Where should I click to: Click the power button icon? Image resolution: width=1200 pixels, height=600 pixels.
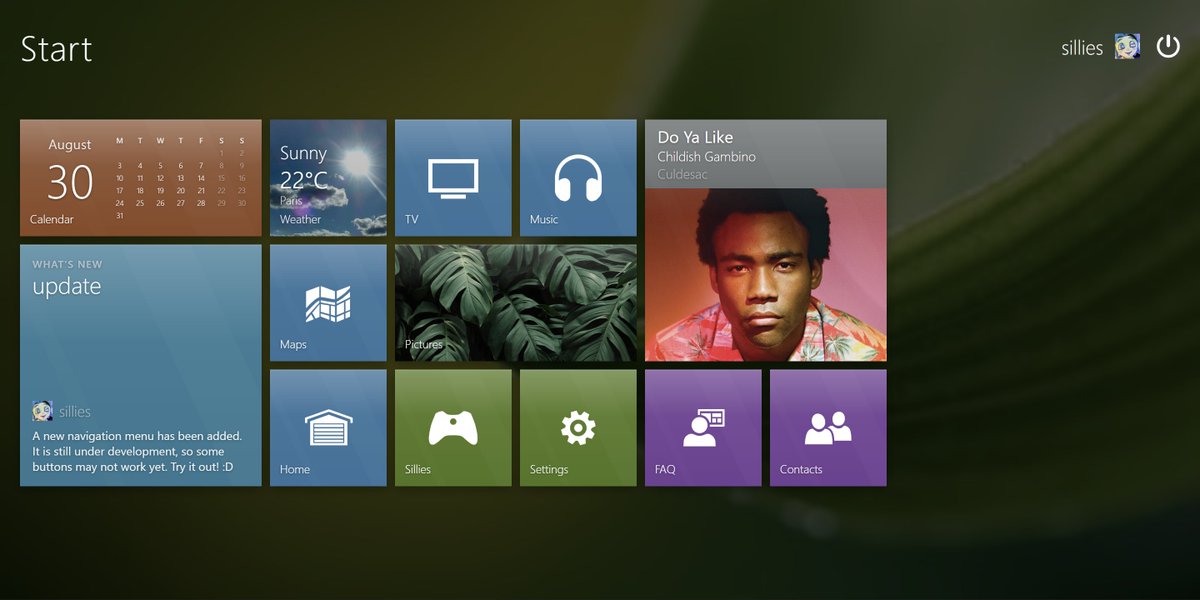[1168, 46]
